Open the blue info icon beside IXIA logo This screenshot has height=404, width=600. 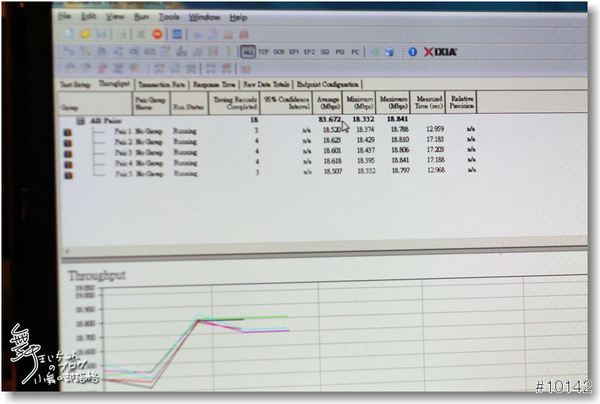point(412,52)
